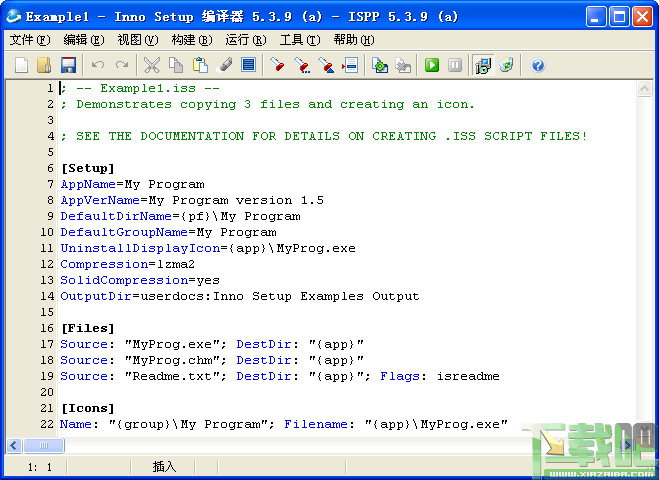This screenshot has height=480, width=659.
Task: Delete selection with the eraser icon
Action: point(225,65)
